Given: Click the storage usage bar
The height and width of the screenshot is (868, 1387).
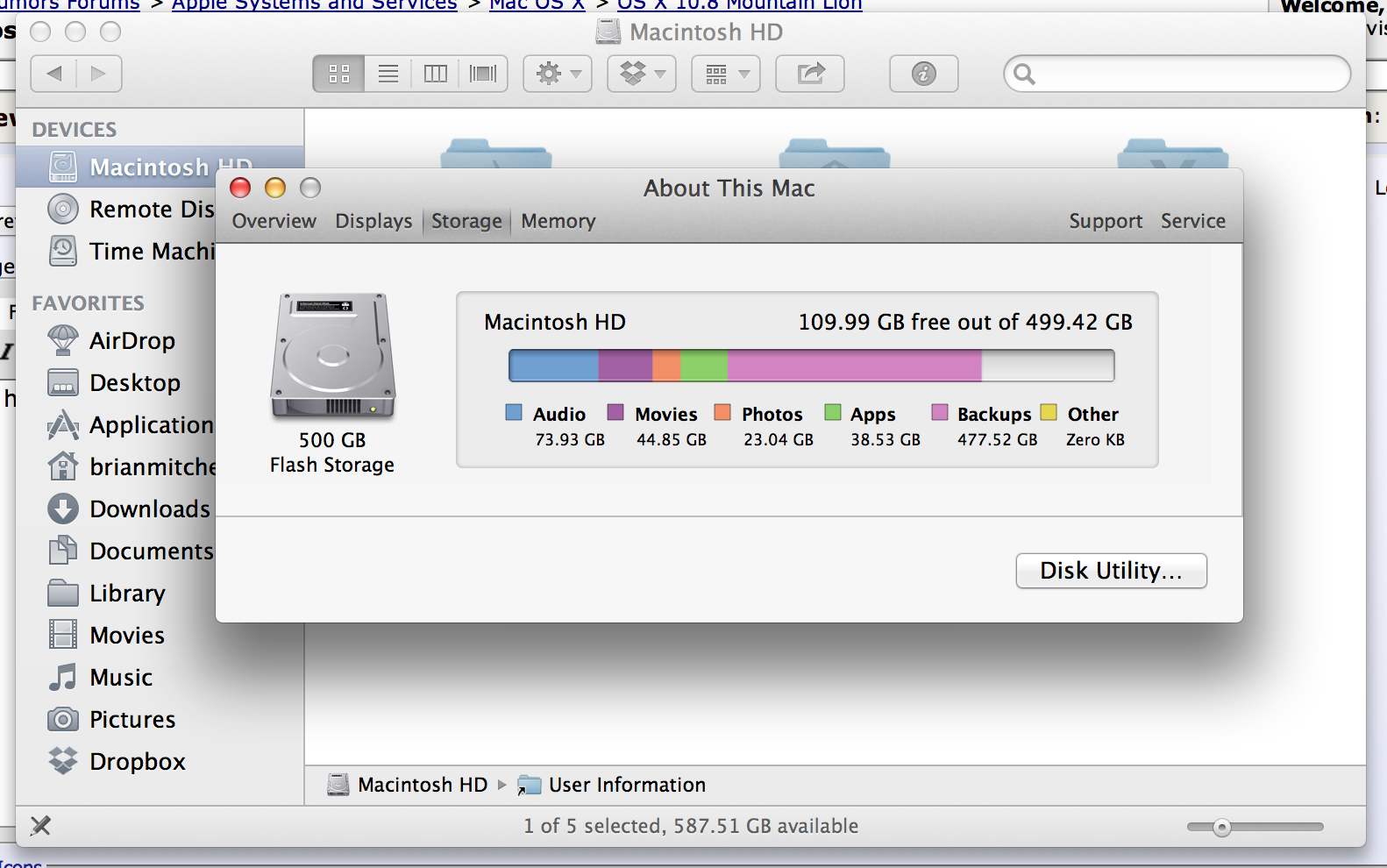Looking at the screenshot, I should (812, 366).
